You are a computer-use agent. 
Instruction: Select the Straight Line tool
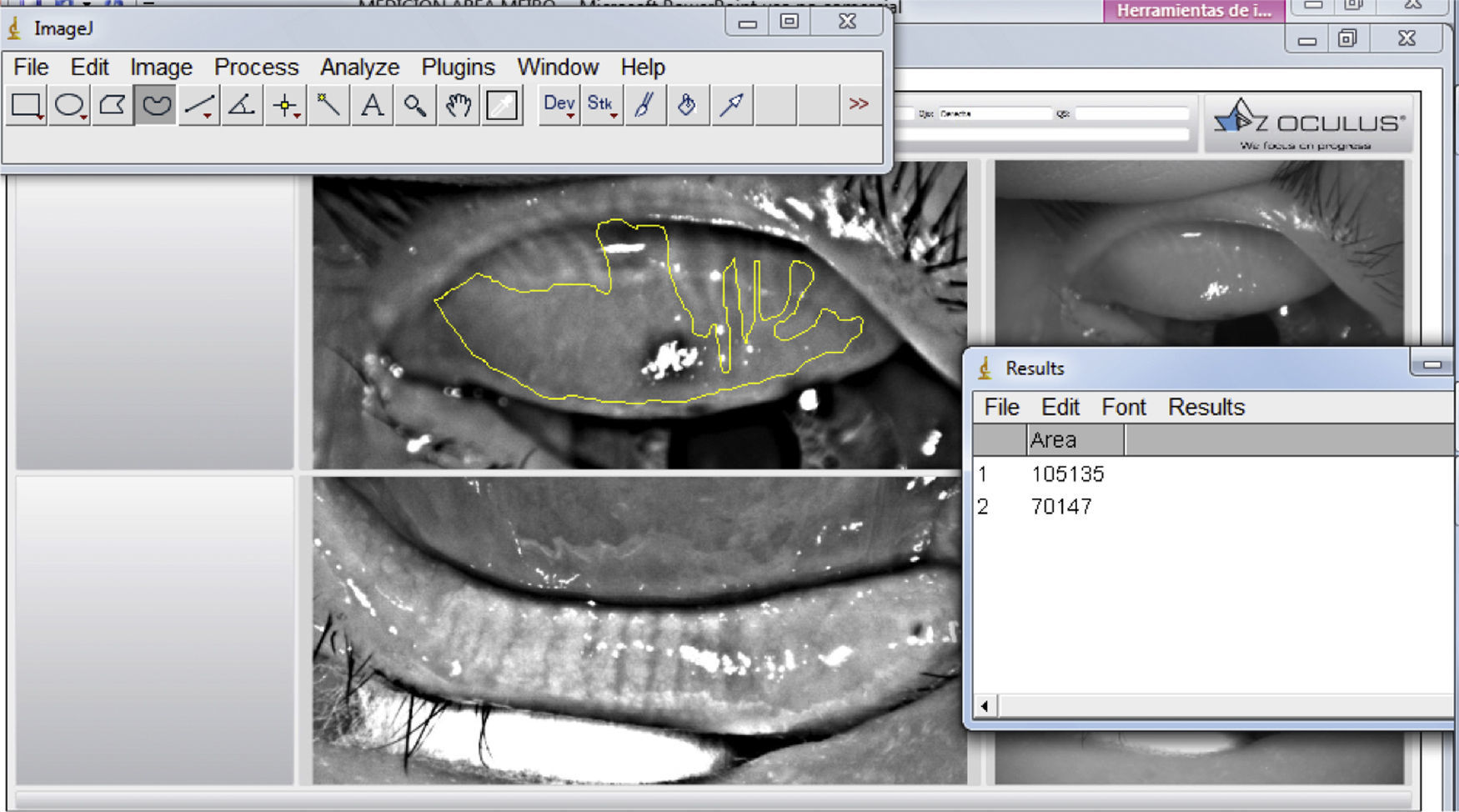pyautogui.click(x=199, y=105)
